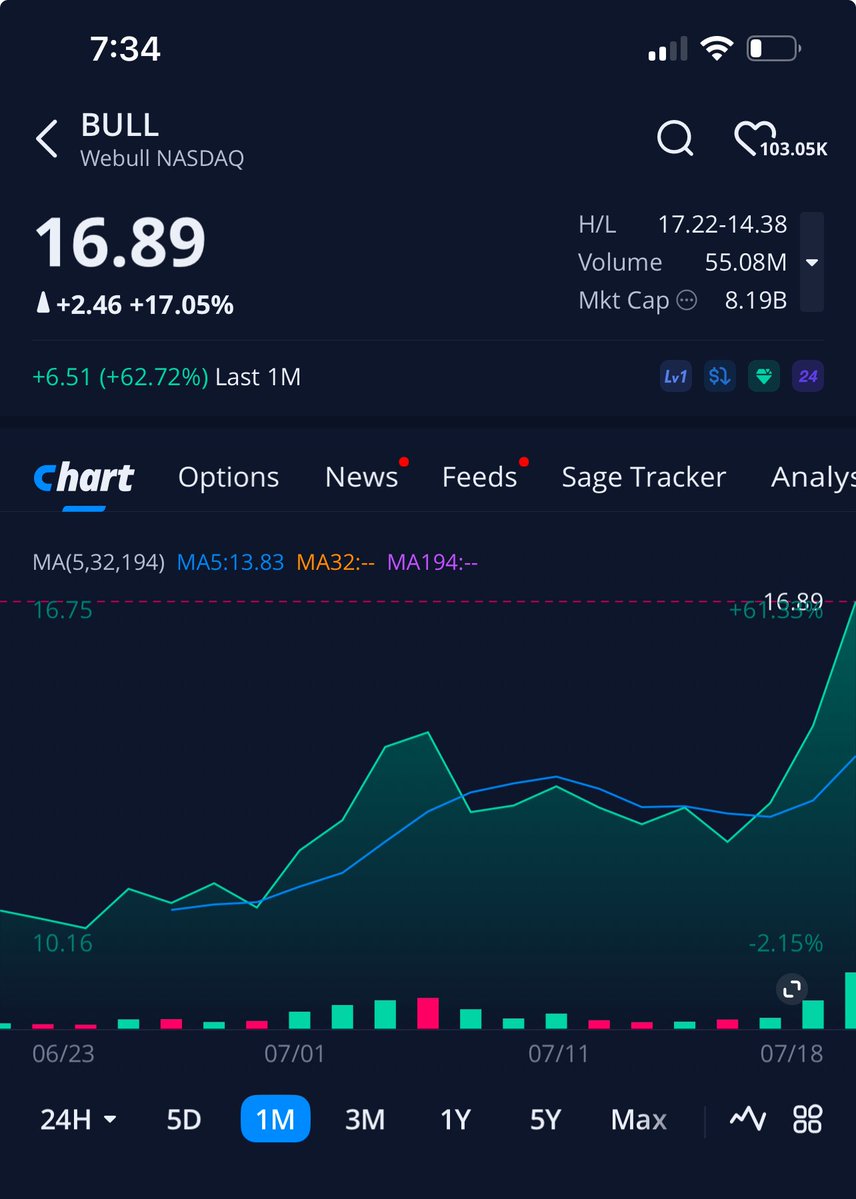Tap the battery status icon
Image resolution: width=856 pixels, height=1199 pixels.
(x=773, y=49)
